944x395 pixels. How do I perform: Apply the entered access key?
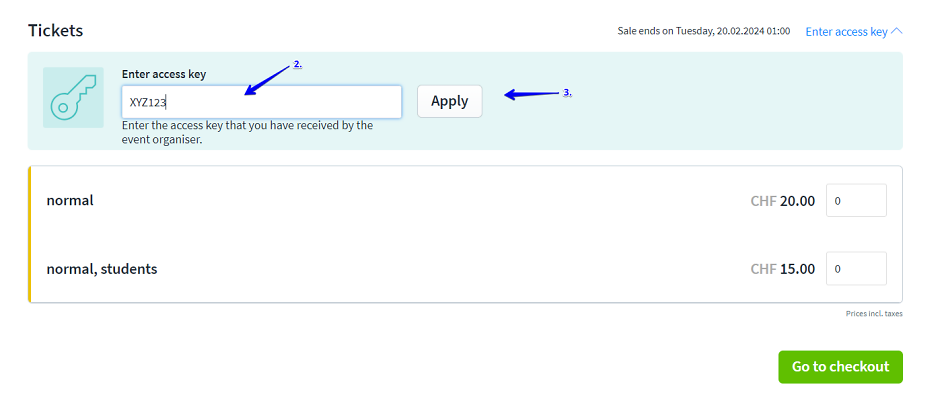450,101
